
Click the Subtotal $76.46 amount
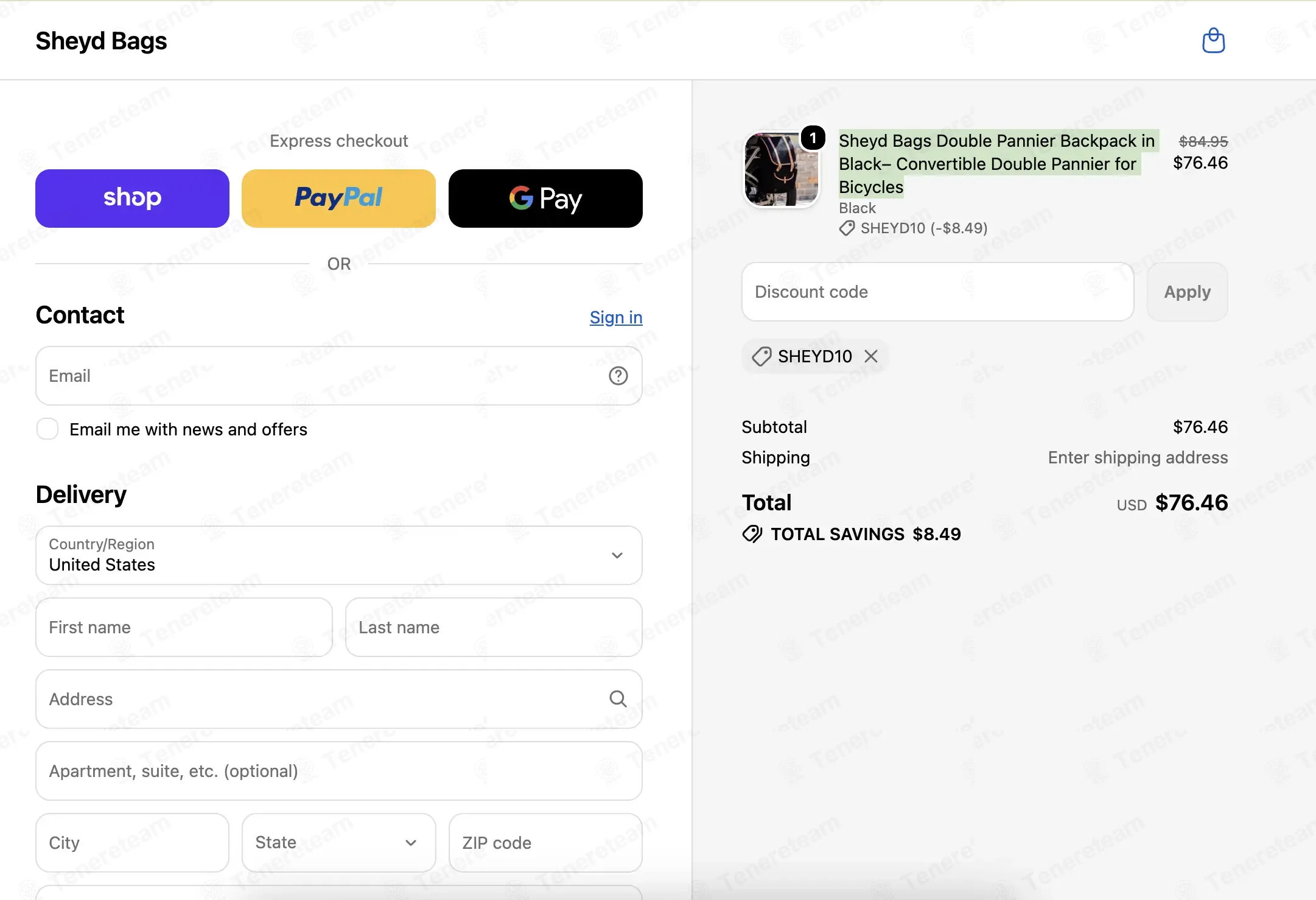[x=1200, y=427]
